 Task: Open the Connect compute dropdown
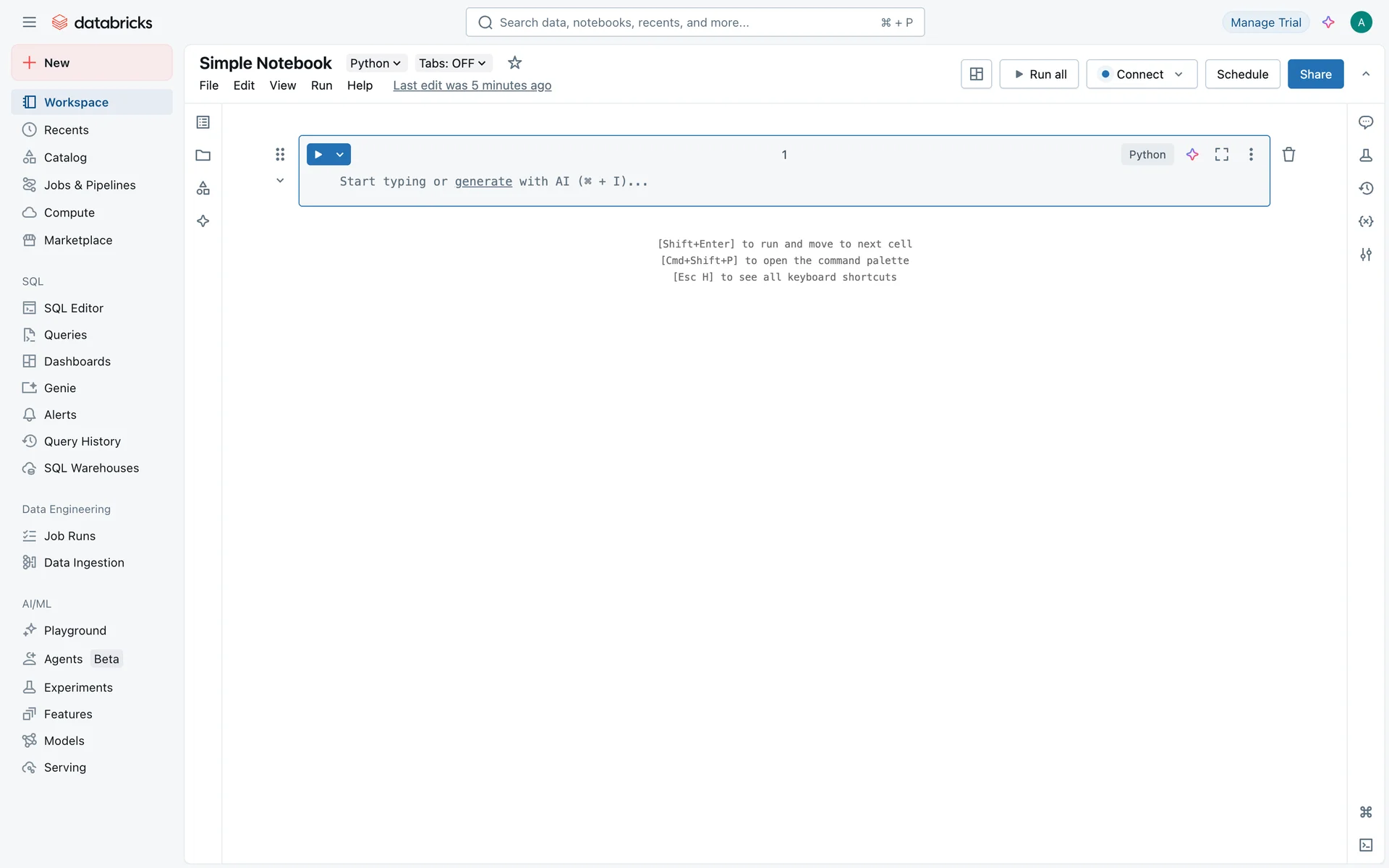tap(1142, 74)
